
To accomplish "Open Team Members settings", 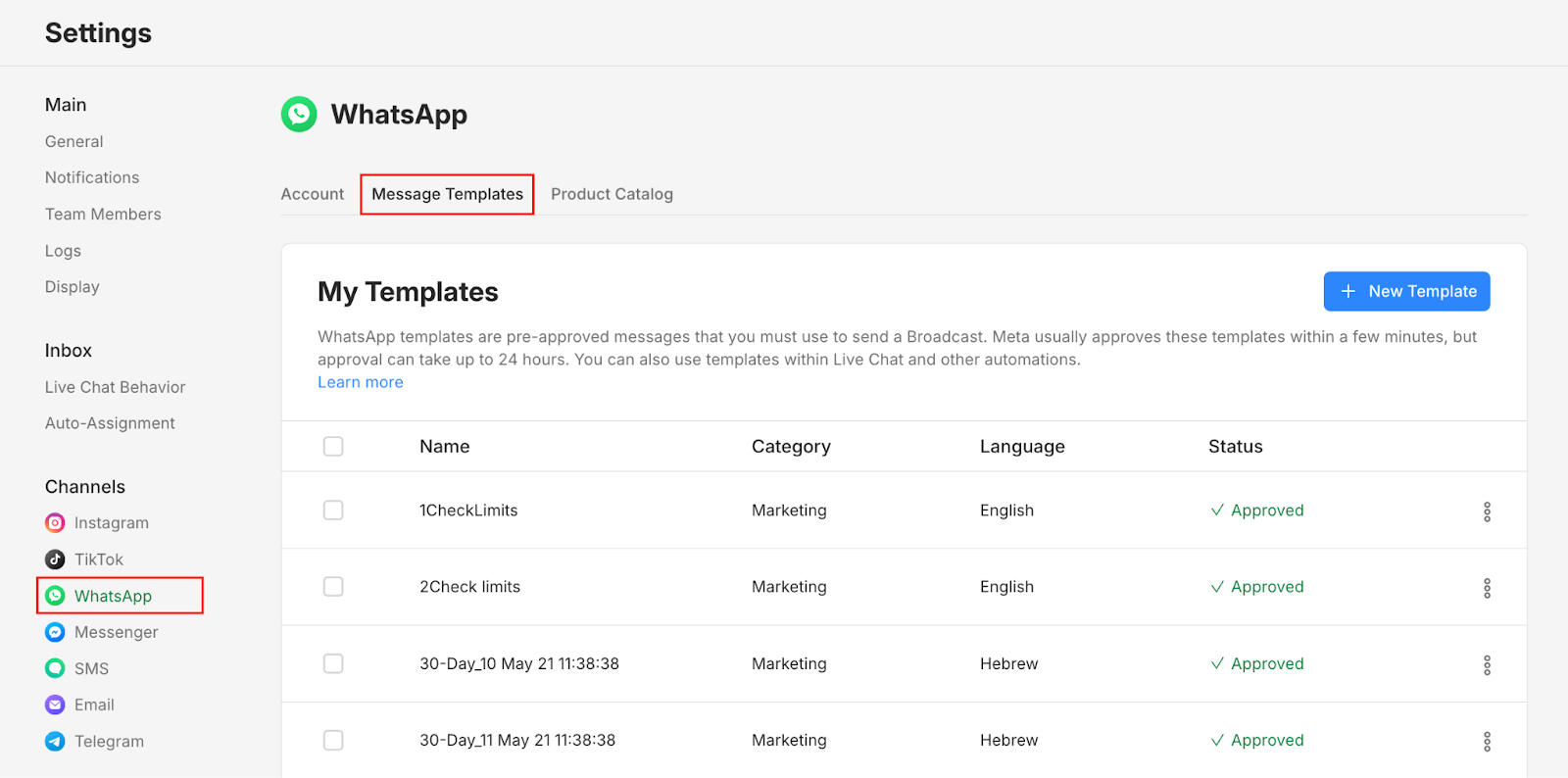I will coord(103,214).
